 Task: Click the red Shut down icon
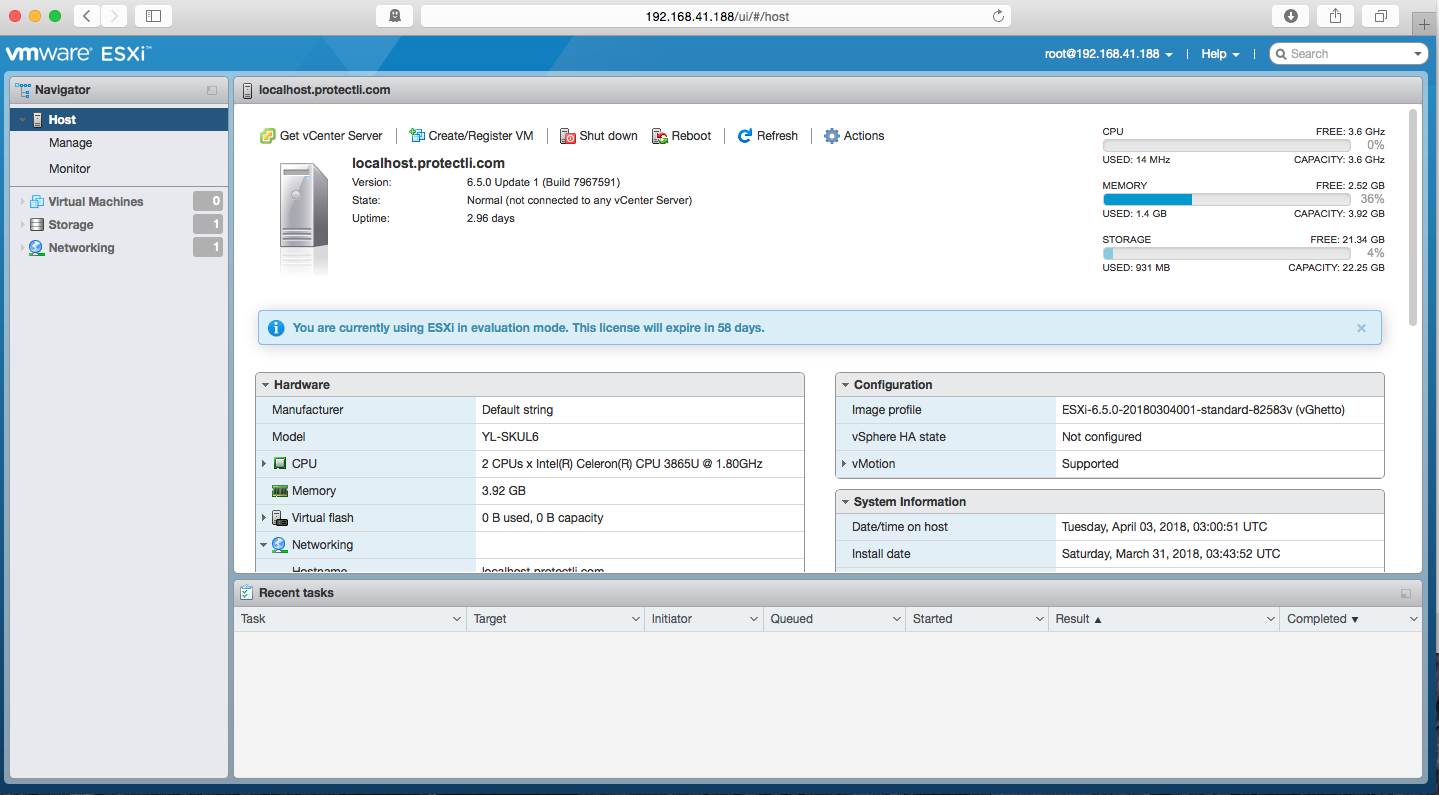pos(567,136)
